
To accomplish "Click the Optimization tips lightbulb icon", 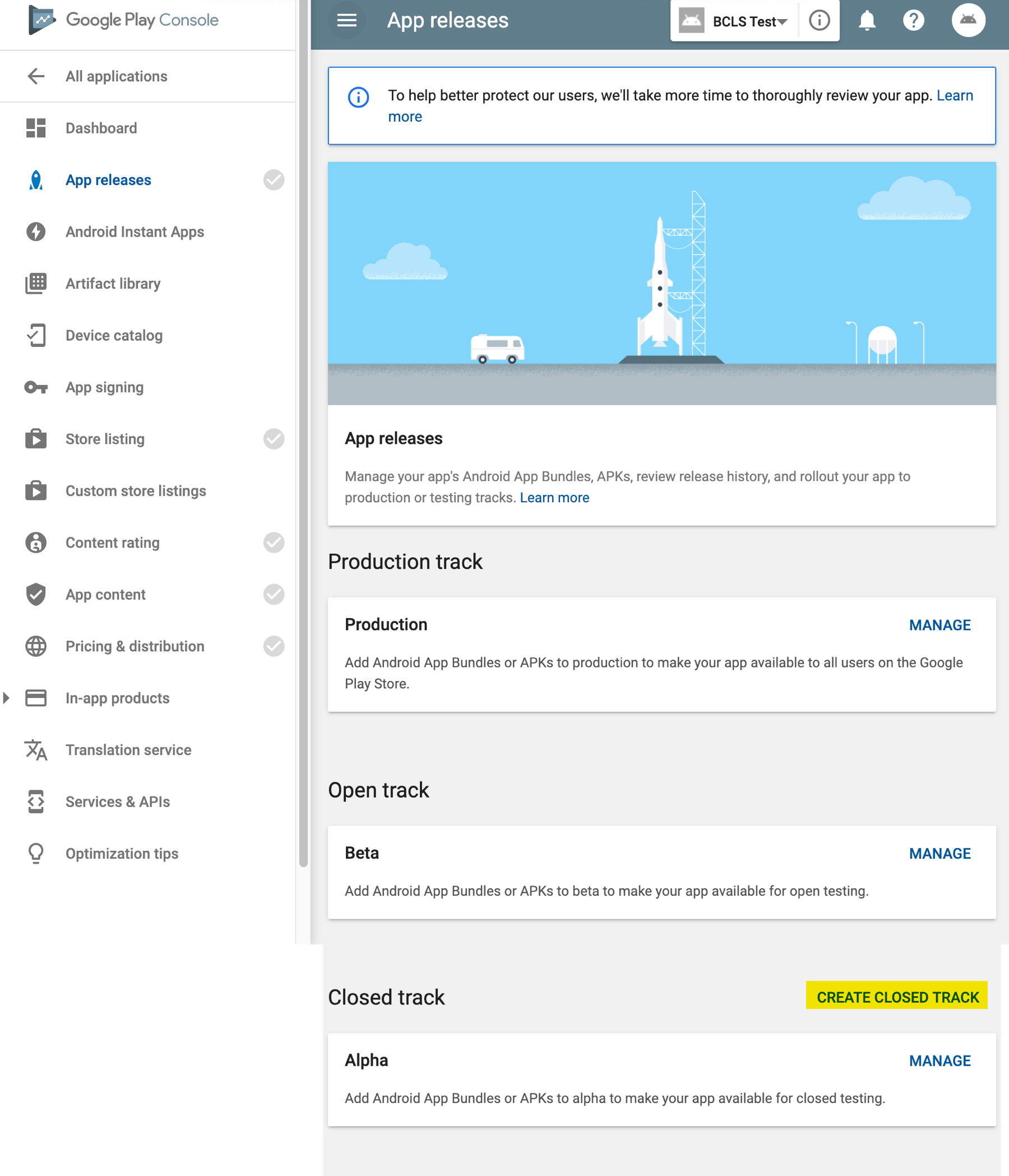I will click(36, 853).
